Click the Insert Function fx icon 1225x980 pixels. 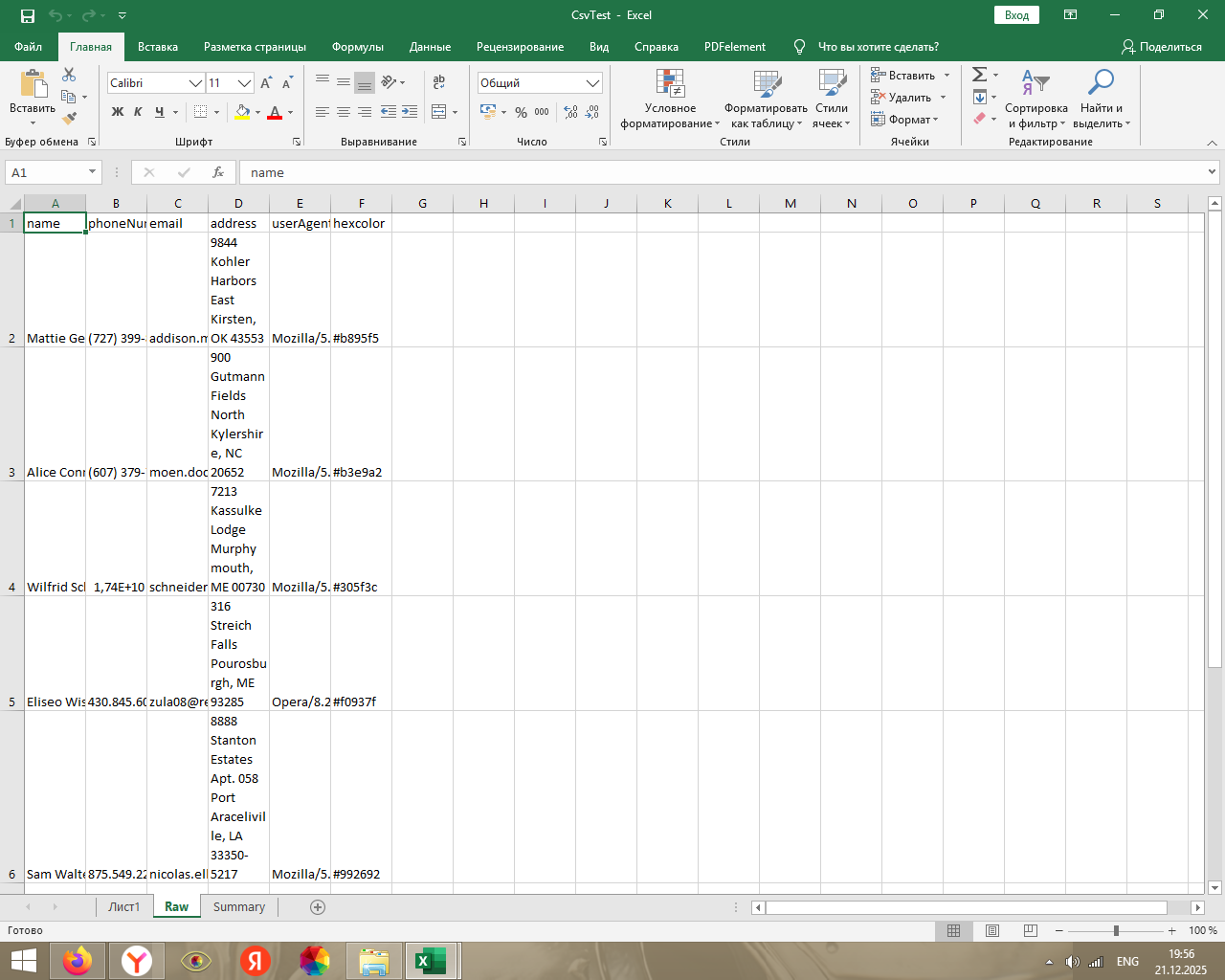218,172
